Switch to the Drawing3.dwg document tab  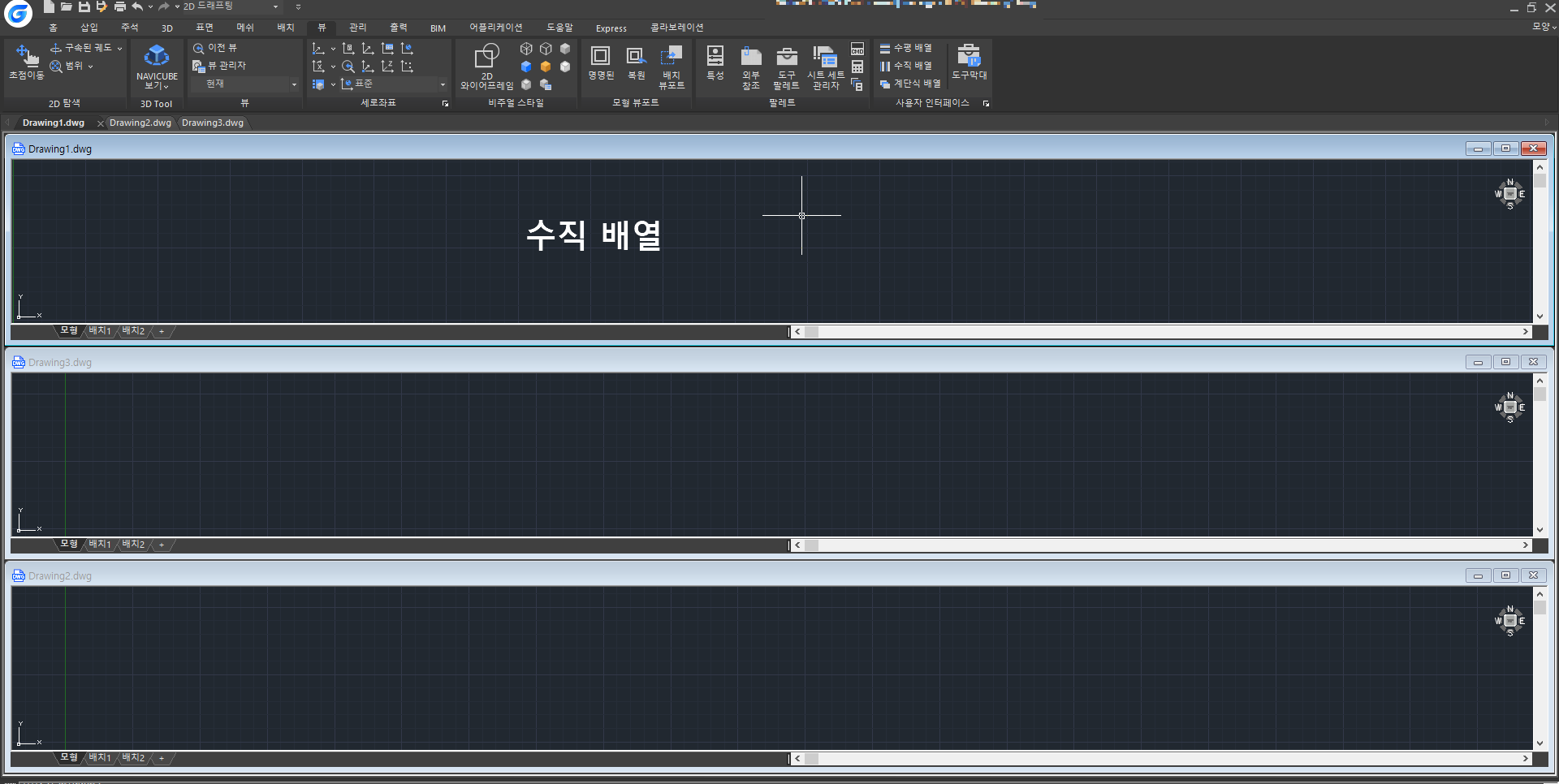[x=213, y=123]
